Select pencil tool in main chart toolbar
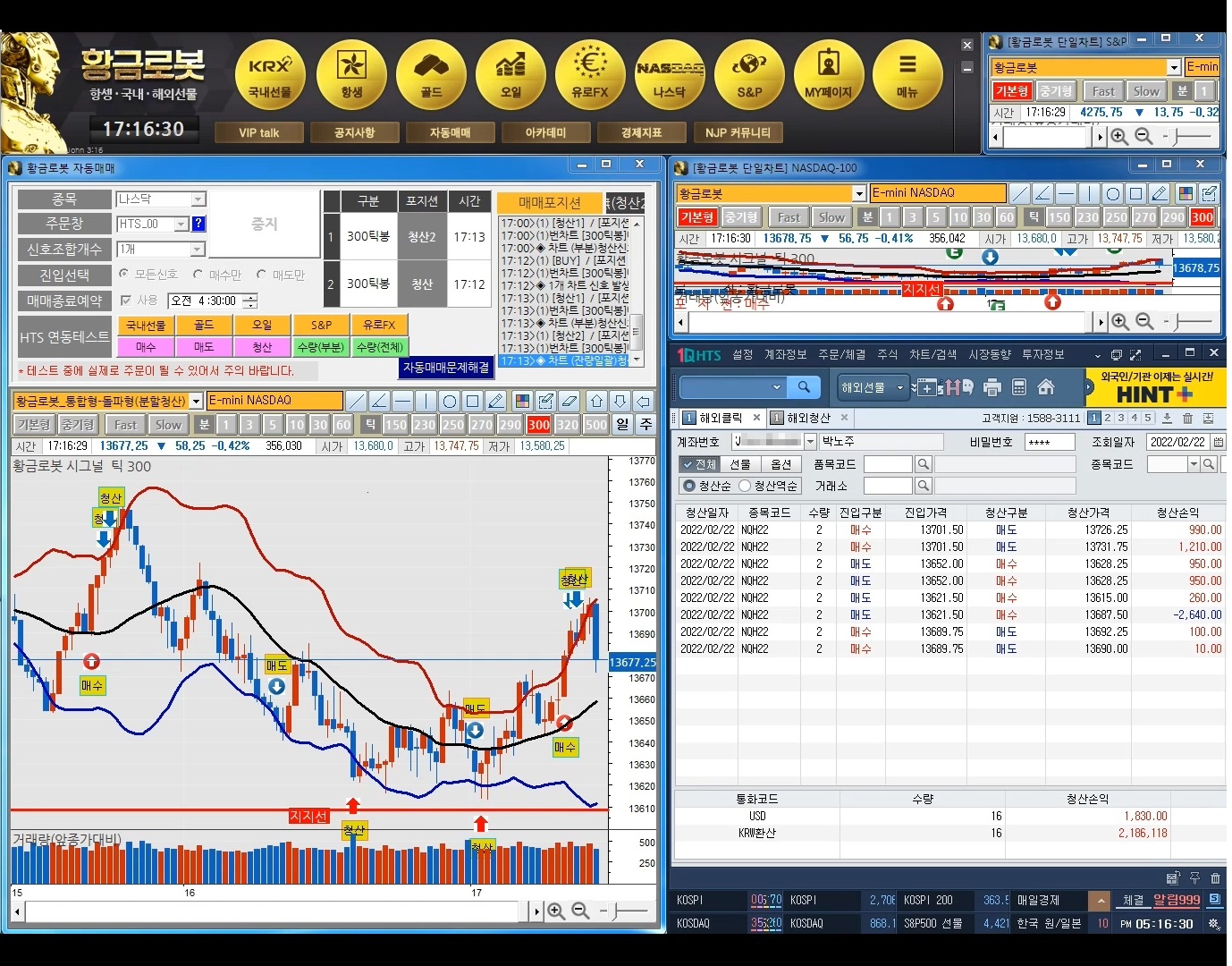 click(496, 401)
